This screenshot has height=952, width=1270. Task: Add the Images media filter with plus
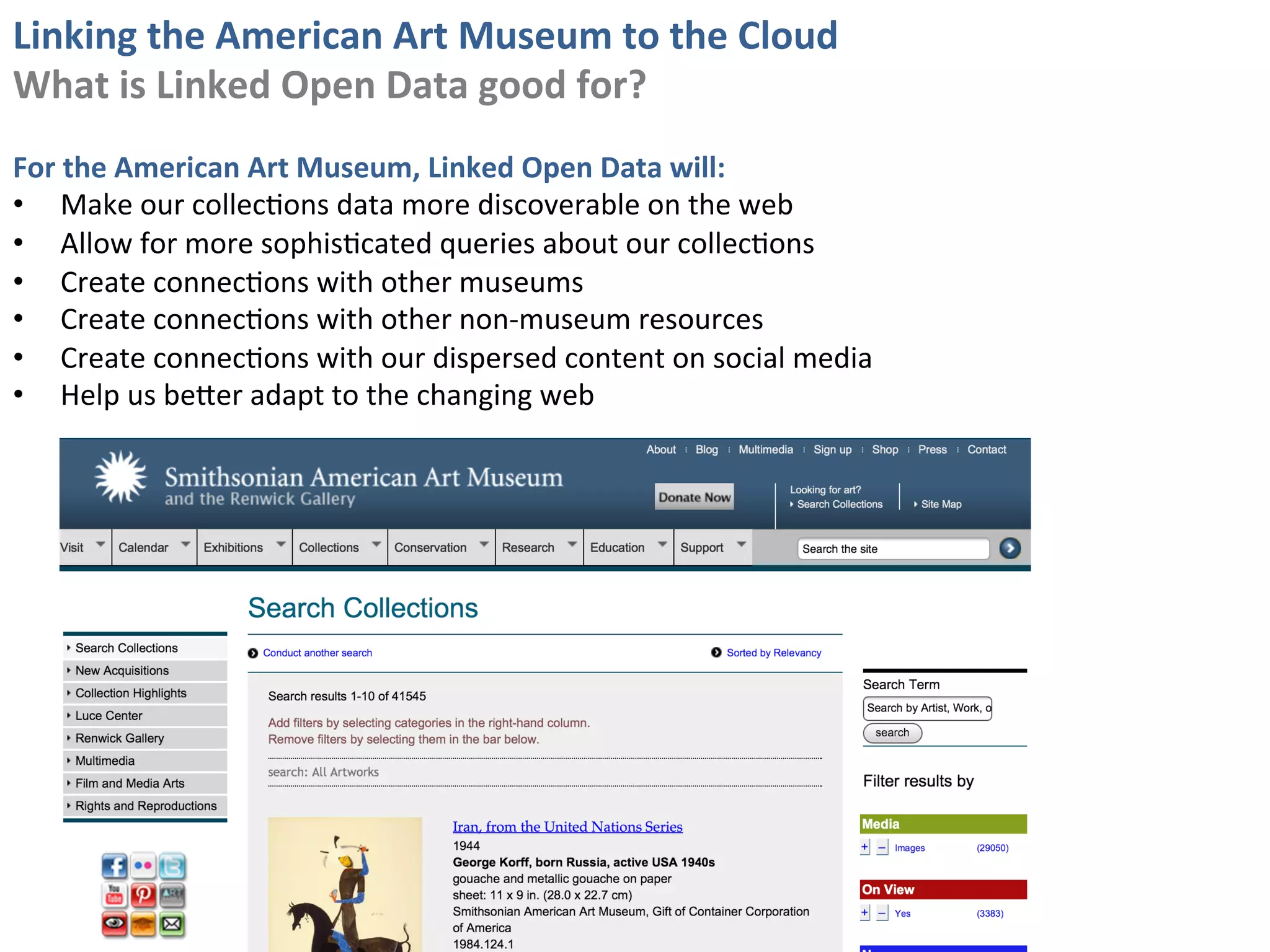click(x=865, y=847)
